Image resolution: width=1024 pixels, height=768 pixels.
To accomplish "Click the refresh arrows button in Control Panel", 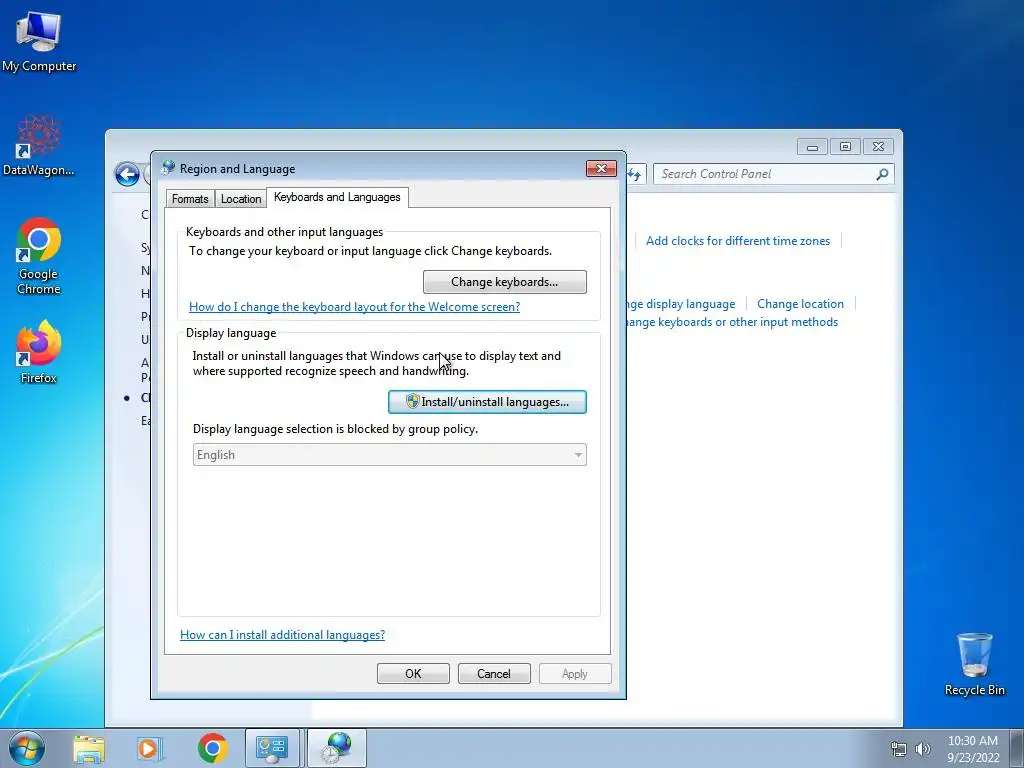I will point(635,174).
